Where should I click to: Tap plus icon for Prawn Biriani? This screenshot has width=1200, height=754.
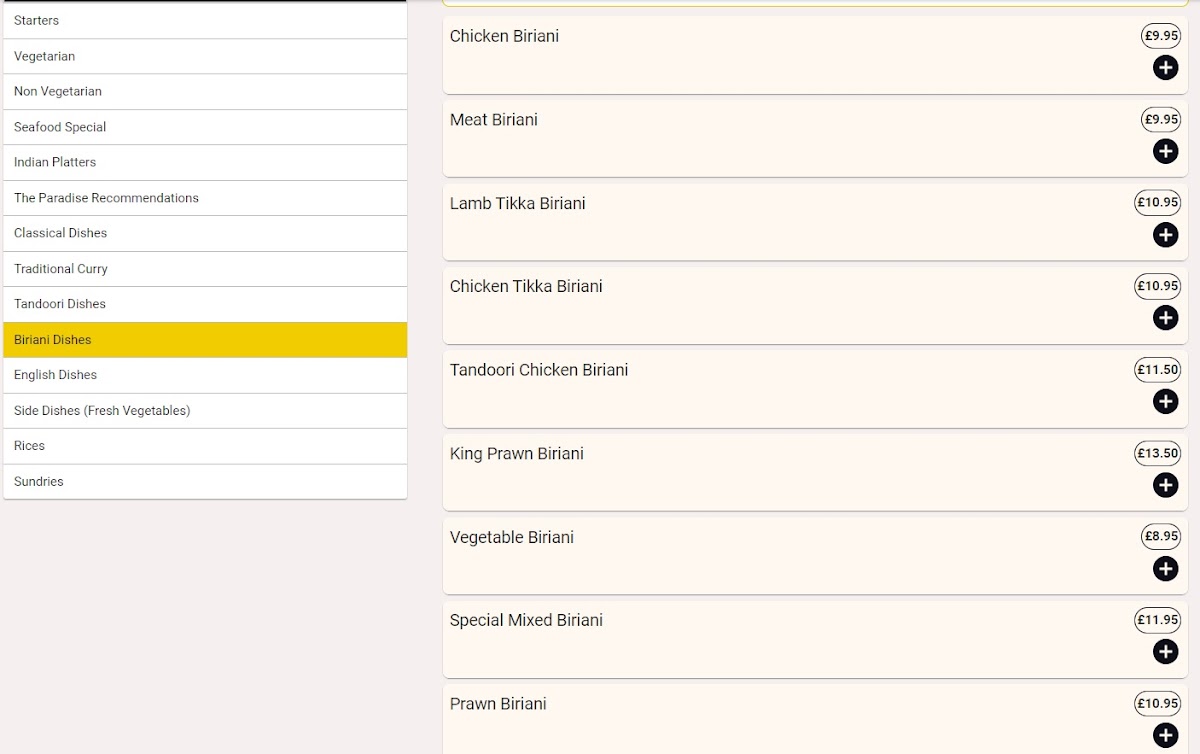(1165, 736)
